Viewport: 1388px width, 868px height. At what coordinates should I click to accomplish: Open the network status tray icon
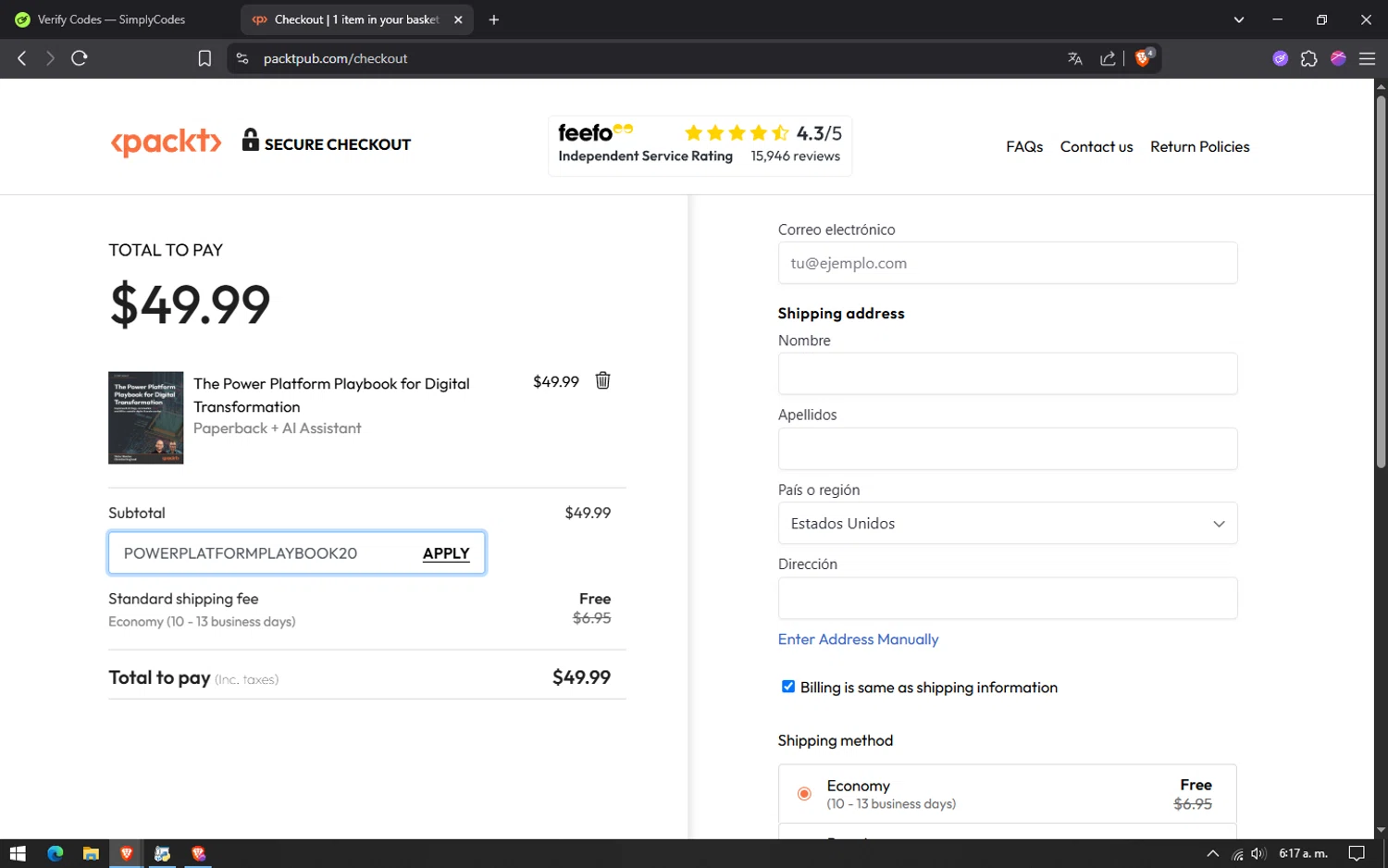click(1237, 853)
